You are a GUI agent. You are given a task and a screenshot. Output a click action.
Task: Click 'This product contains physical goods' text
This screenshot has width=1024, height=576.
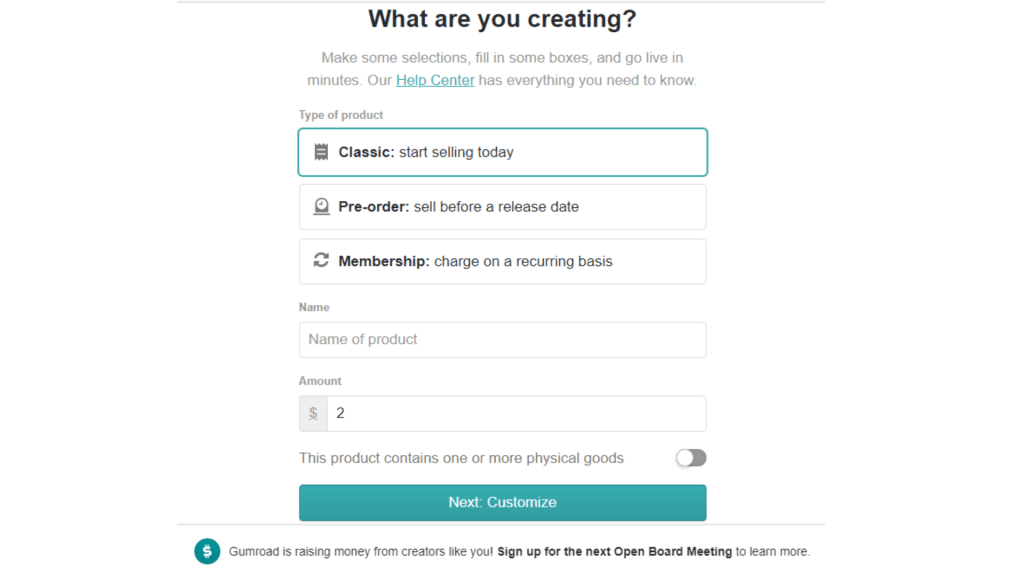coord(461,458)
